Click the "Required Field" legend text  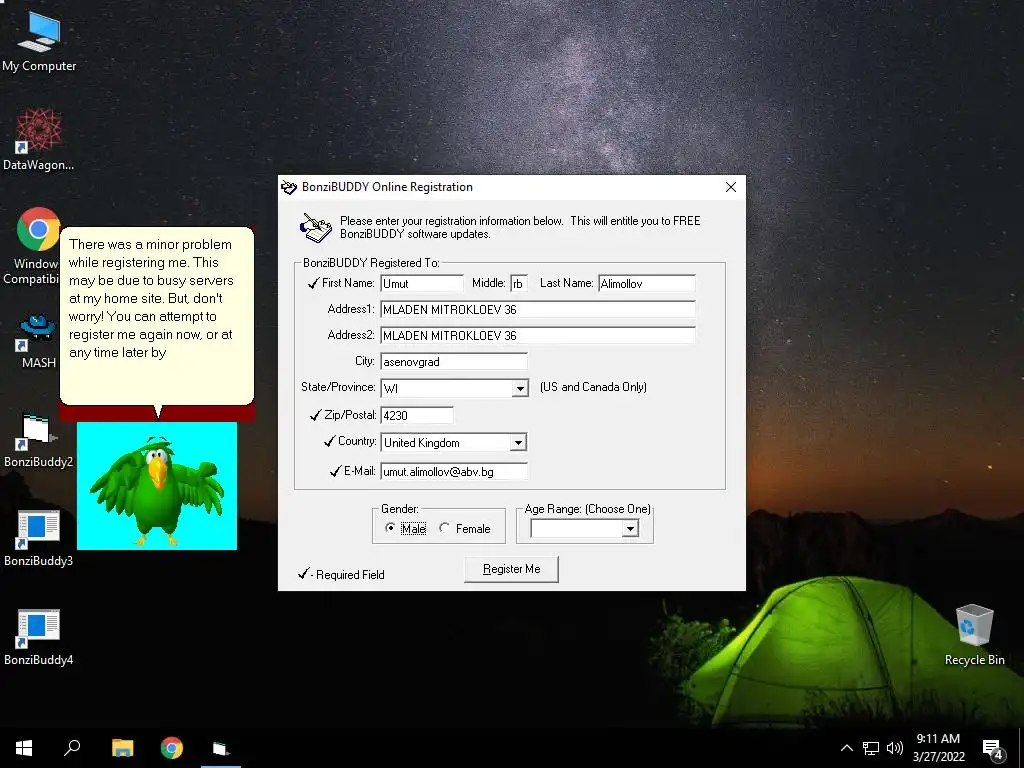[x=350, y=575]
